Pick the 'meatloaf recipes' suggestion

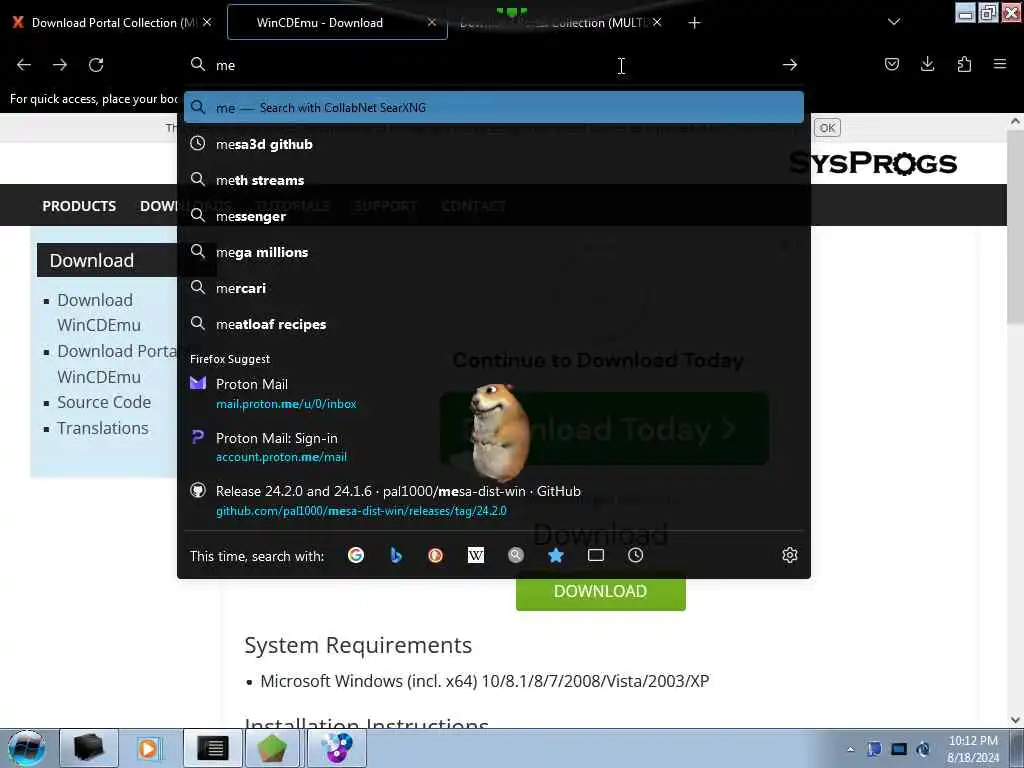[494, 324]
